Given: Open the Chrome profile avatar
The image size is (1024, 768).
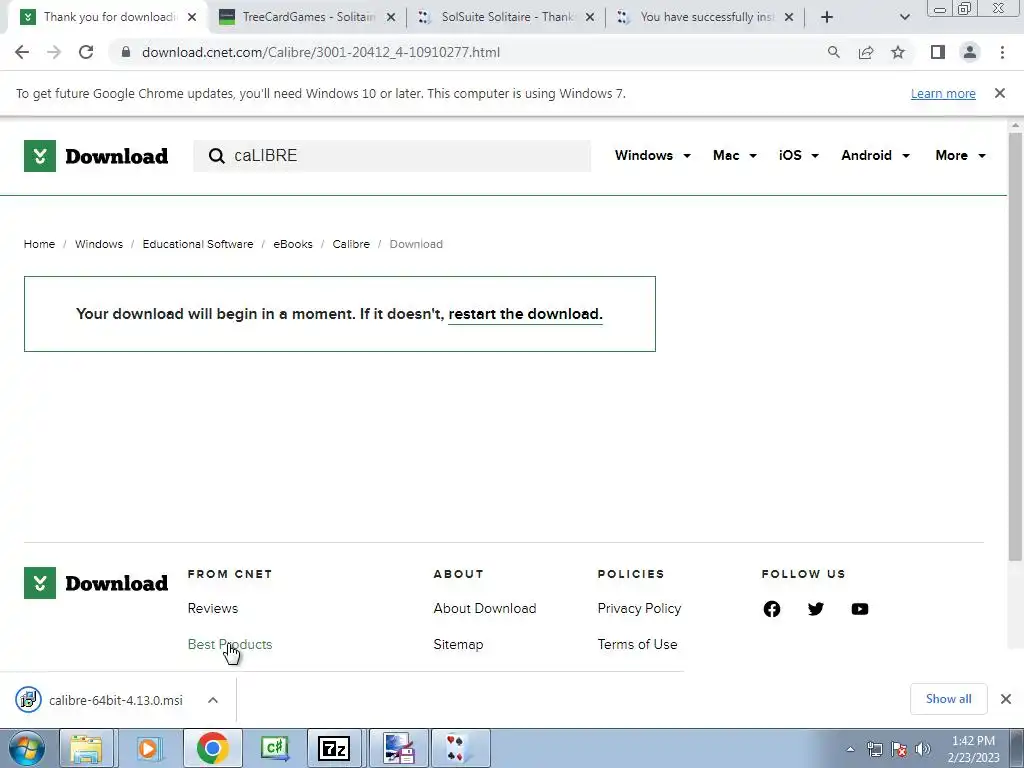Looking at the screenshot, I should (x=970, y=52).
